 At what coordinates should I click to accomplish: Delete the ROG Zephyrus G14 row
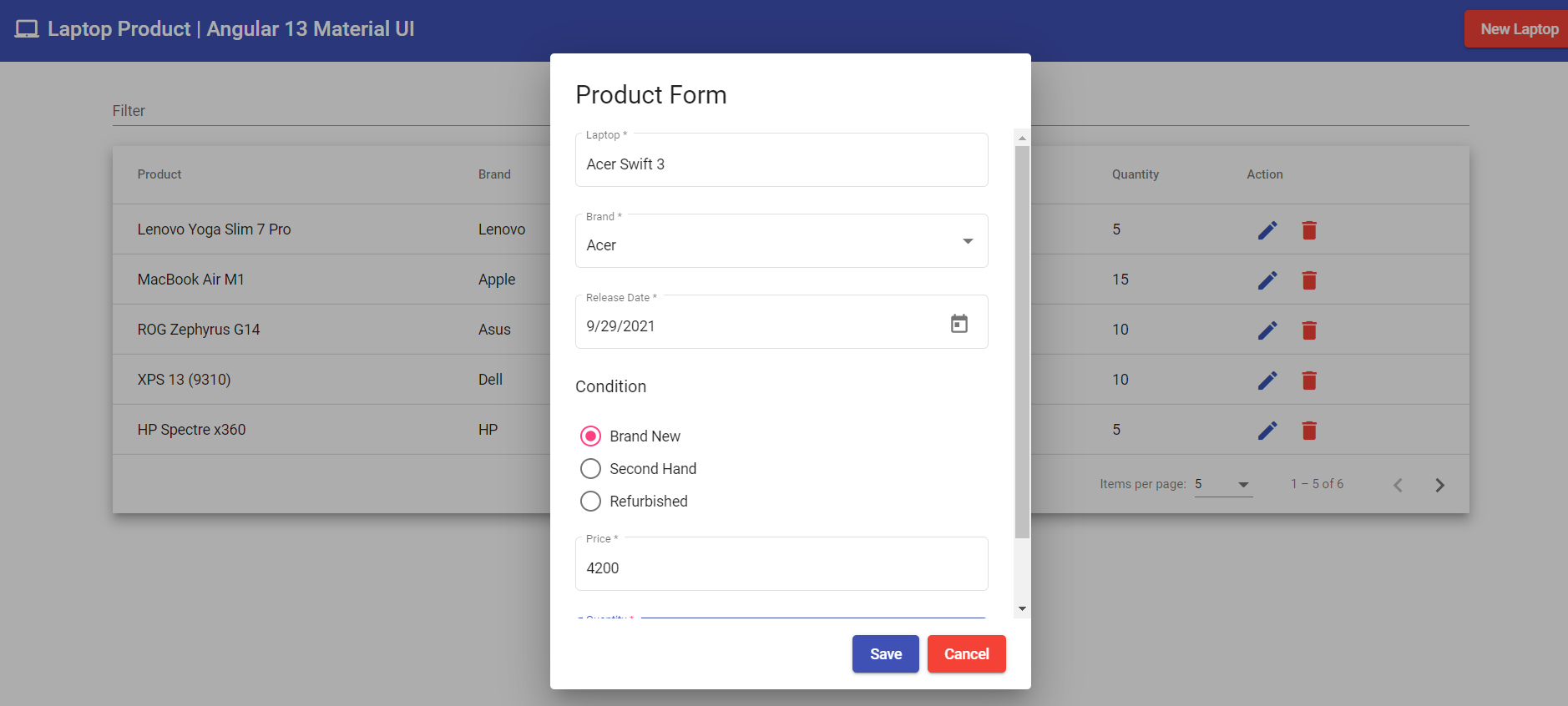(1309, 330)
